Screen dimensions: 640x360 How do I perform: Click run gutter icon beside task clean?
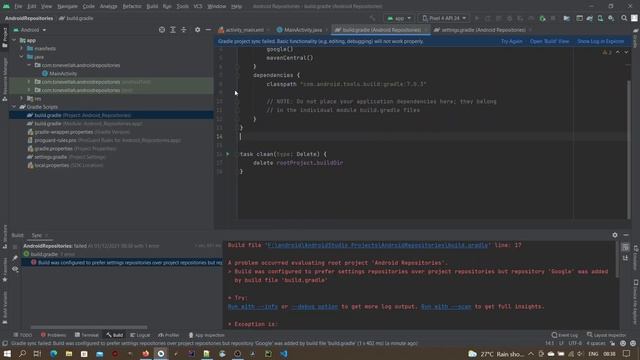tap(228, 154)
